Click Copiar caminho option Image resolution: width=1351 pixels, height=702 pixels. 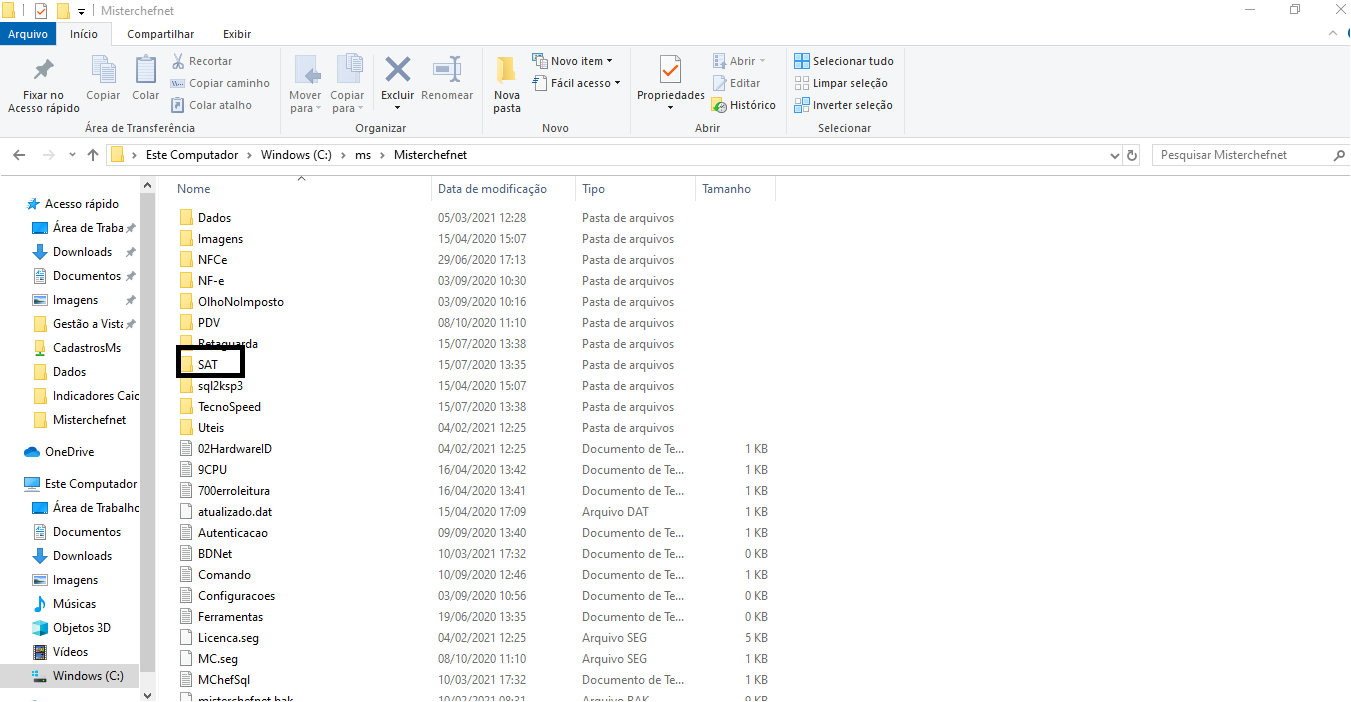220,83
